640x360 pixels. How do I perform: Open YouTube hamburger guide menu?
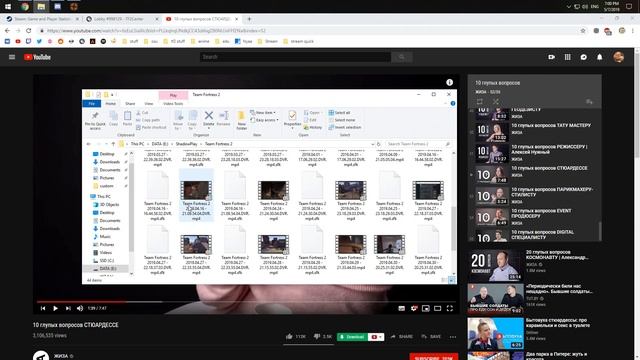12,57
